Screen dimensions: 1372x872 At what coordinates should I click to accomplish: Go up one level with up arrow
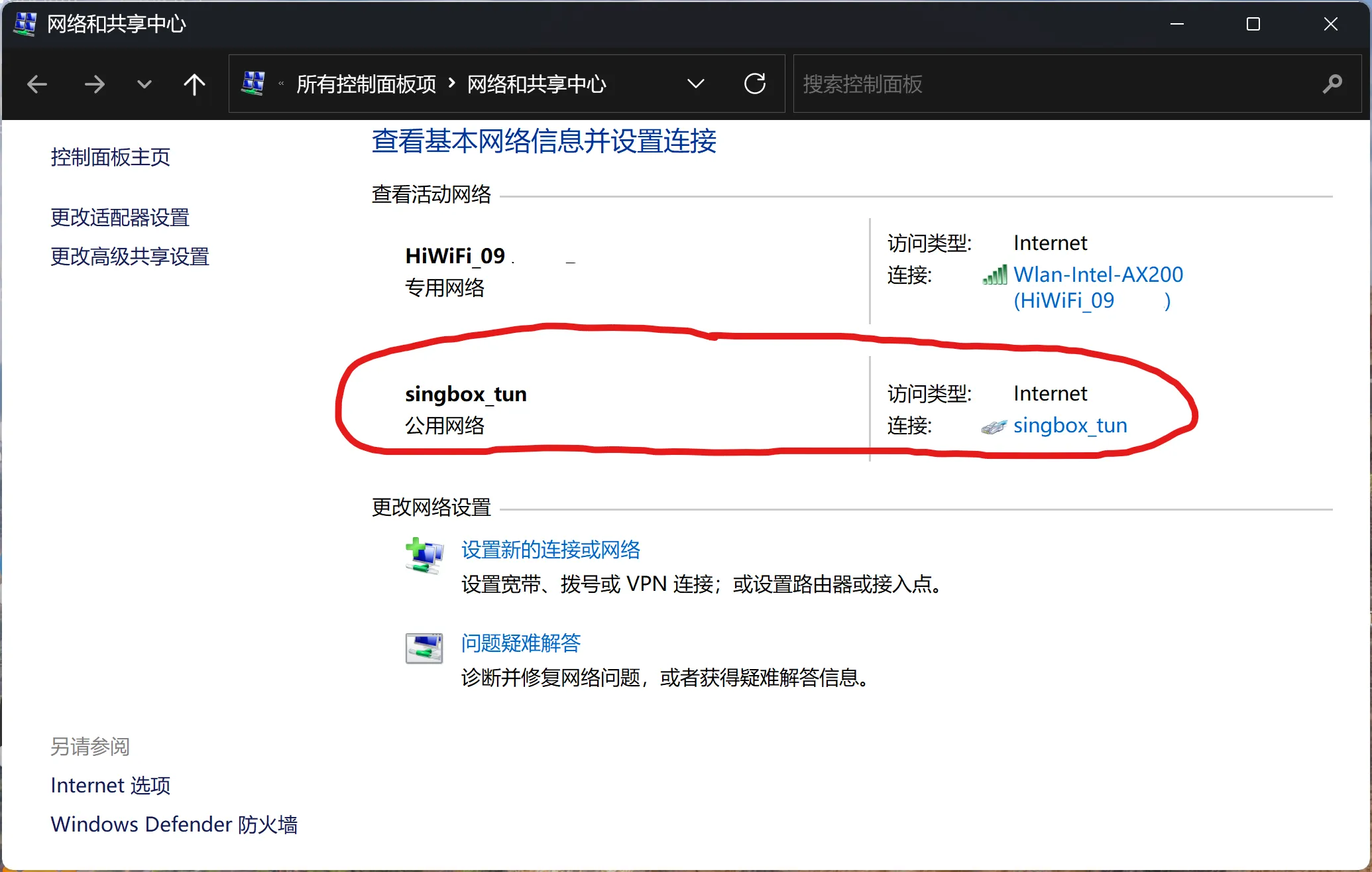point(194,84)
